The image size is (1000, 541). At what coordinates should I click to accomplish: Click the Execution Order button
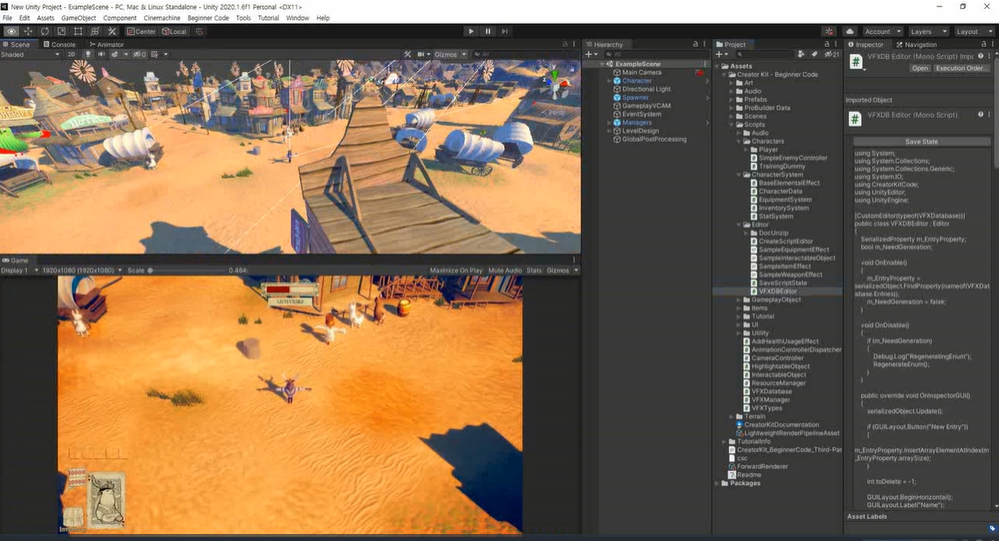coord(961,69)
